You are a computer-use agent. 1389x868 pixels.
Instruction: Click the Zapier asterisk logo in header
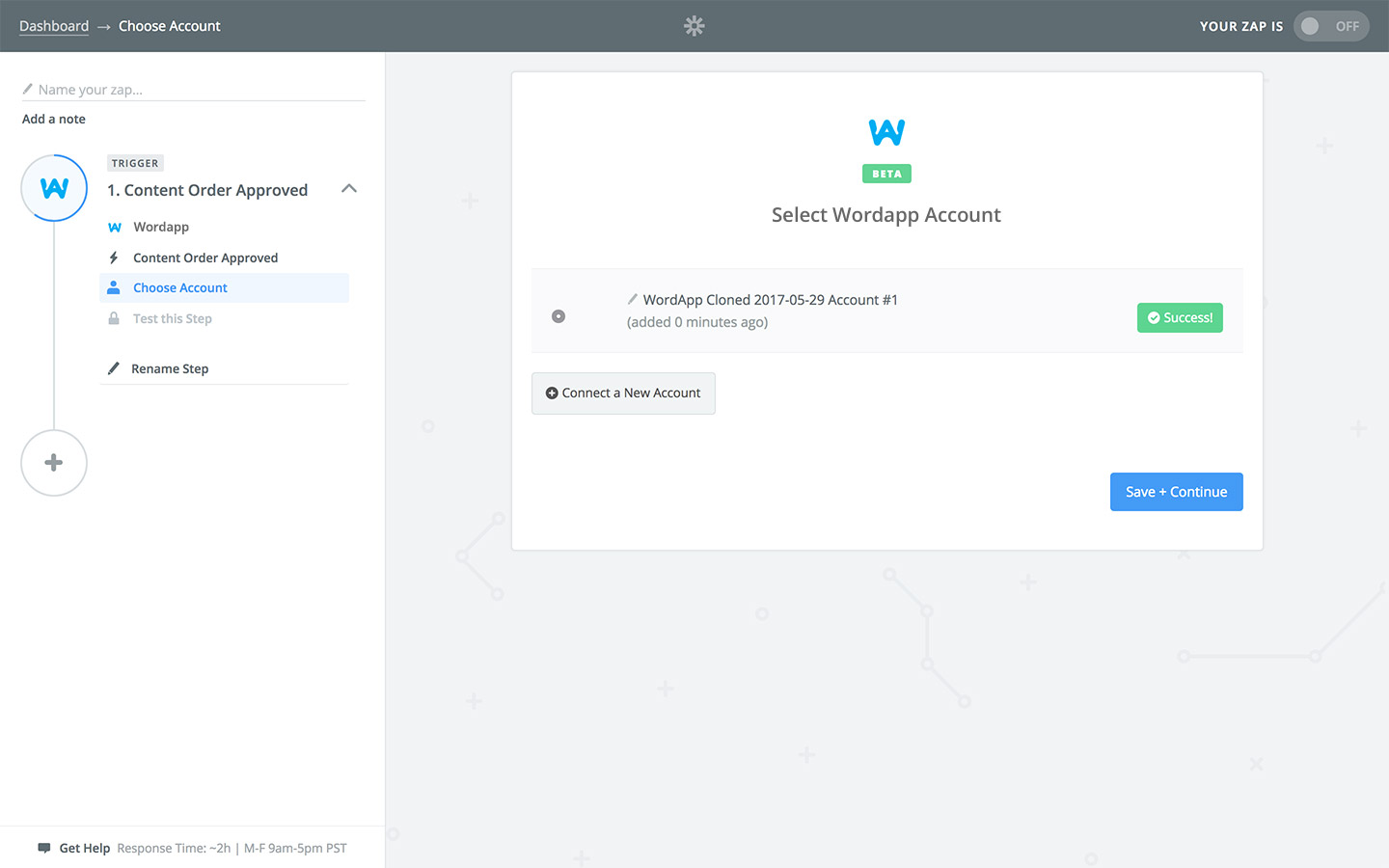pyautogui.click(x=694, y=26)
